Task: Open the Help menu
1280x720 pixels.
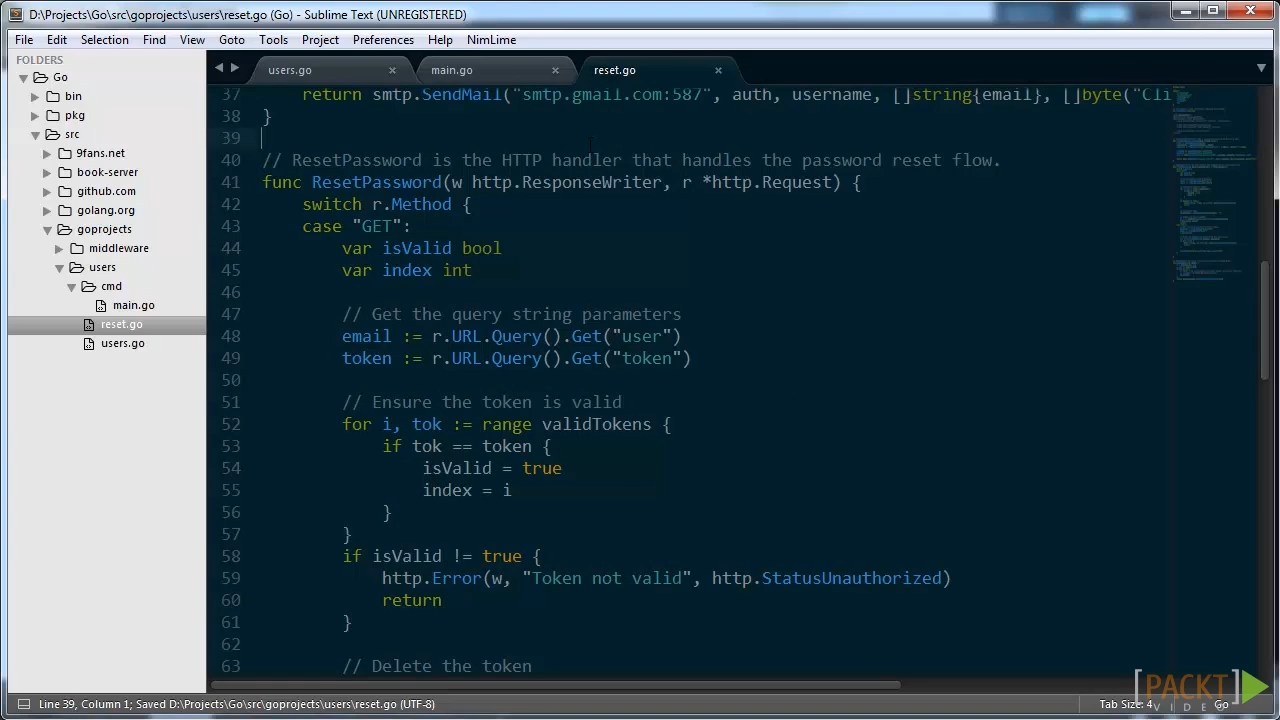Action: pos(440,40)
